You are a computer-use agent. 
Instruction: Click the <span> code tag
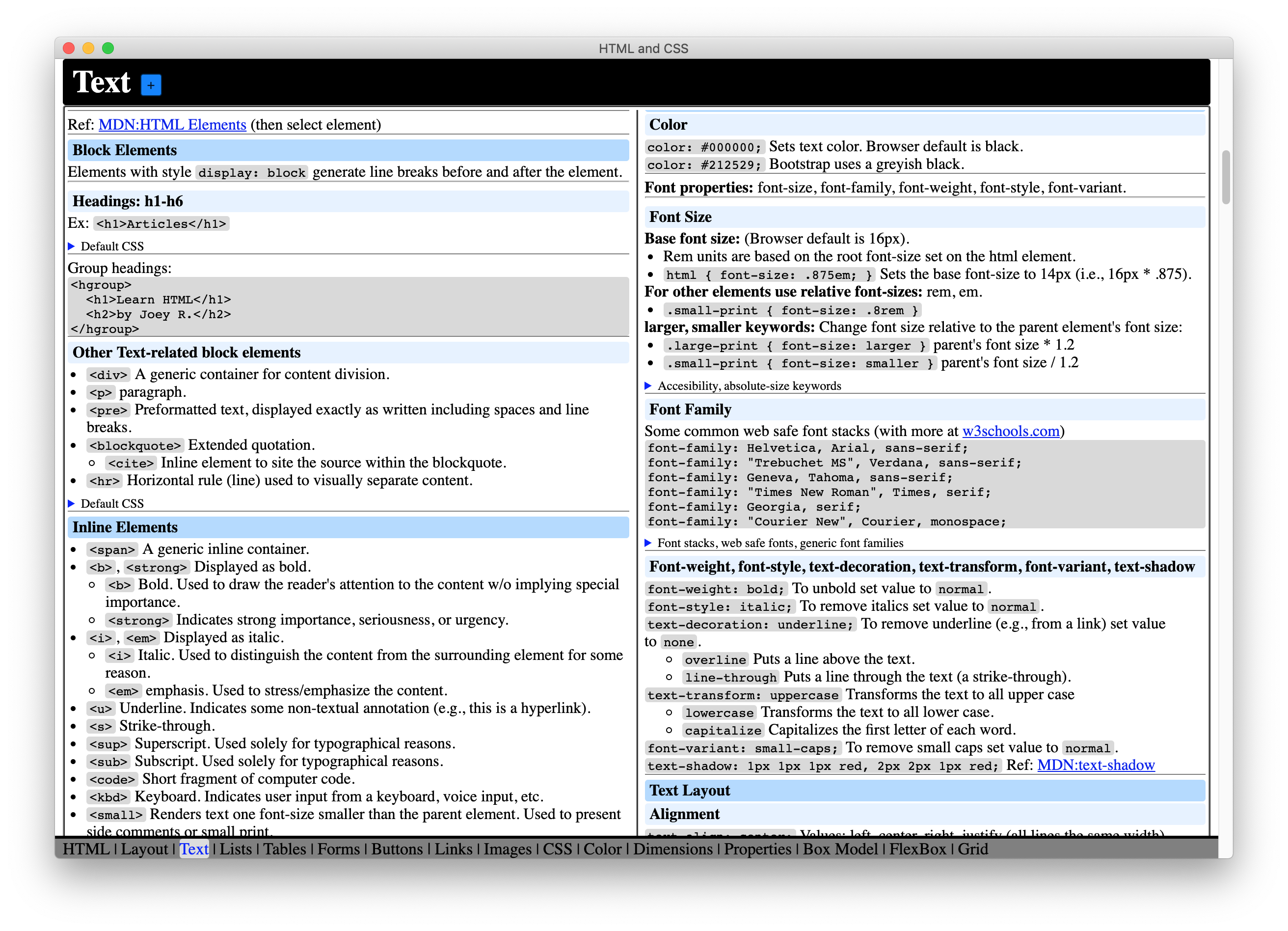point(112,550)
